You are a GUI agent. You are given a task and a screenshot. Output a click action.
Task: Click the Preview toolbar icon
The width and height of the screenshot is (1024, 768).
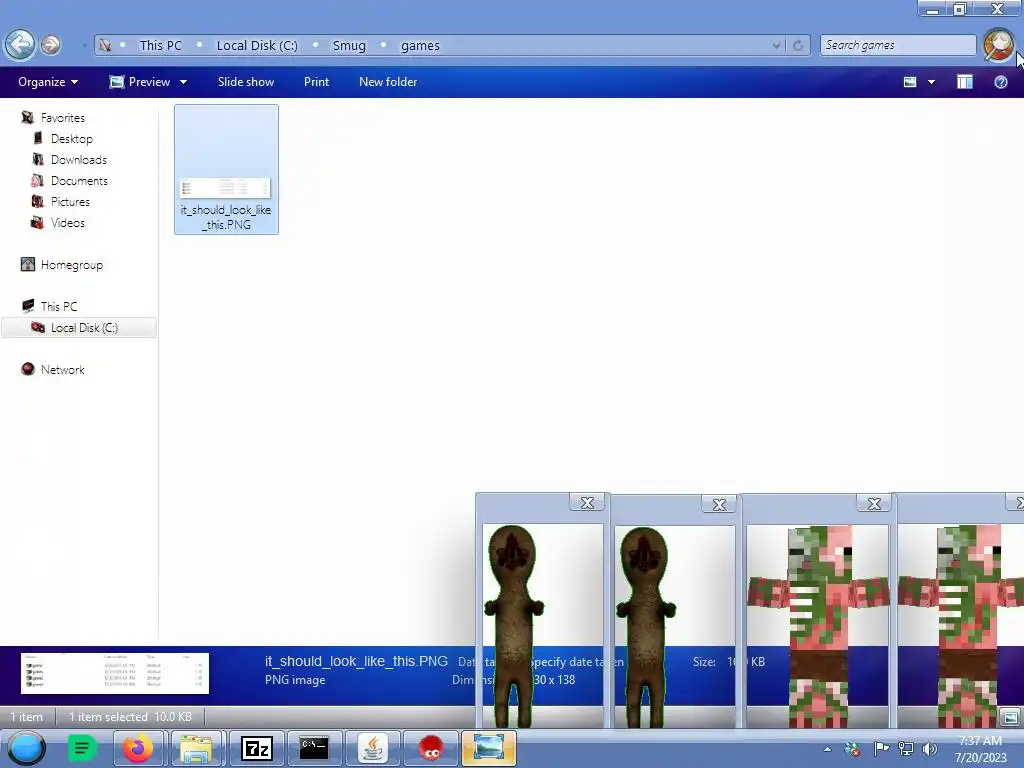117,82
